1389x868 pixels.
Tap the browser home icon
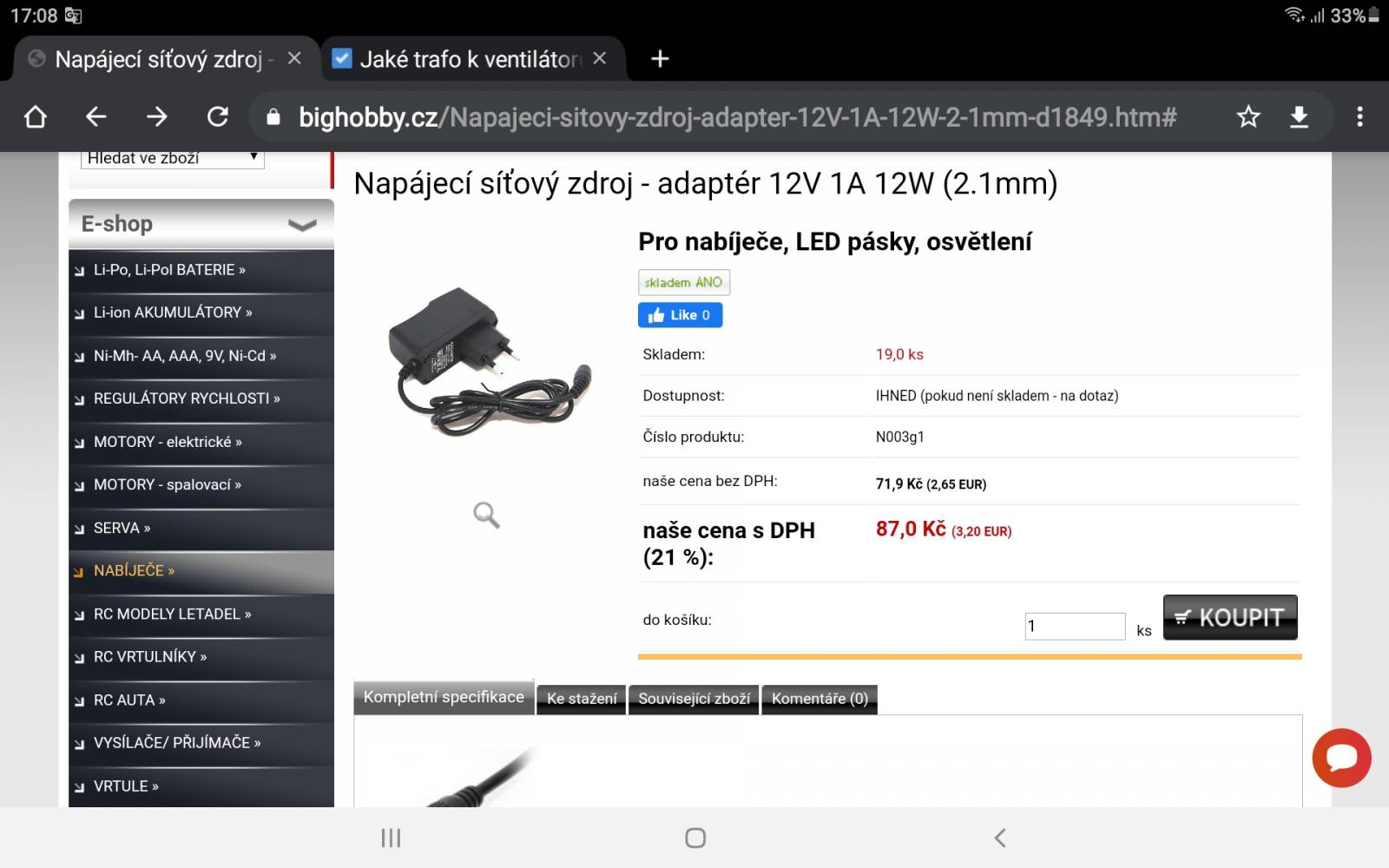click(36, 116)
